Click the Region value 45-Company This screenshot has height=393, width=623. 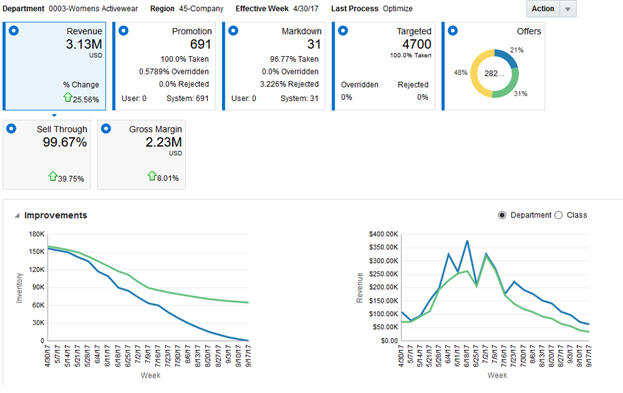tap(201, 8)
